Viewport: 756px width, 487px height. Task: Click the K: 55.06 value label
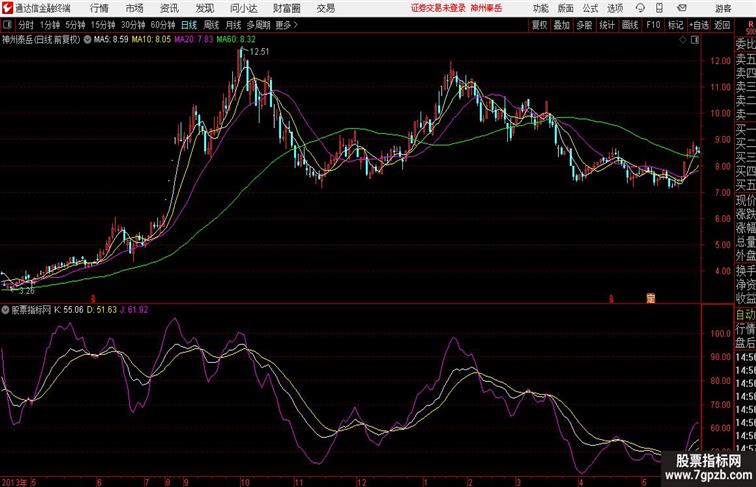(68, 310)
